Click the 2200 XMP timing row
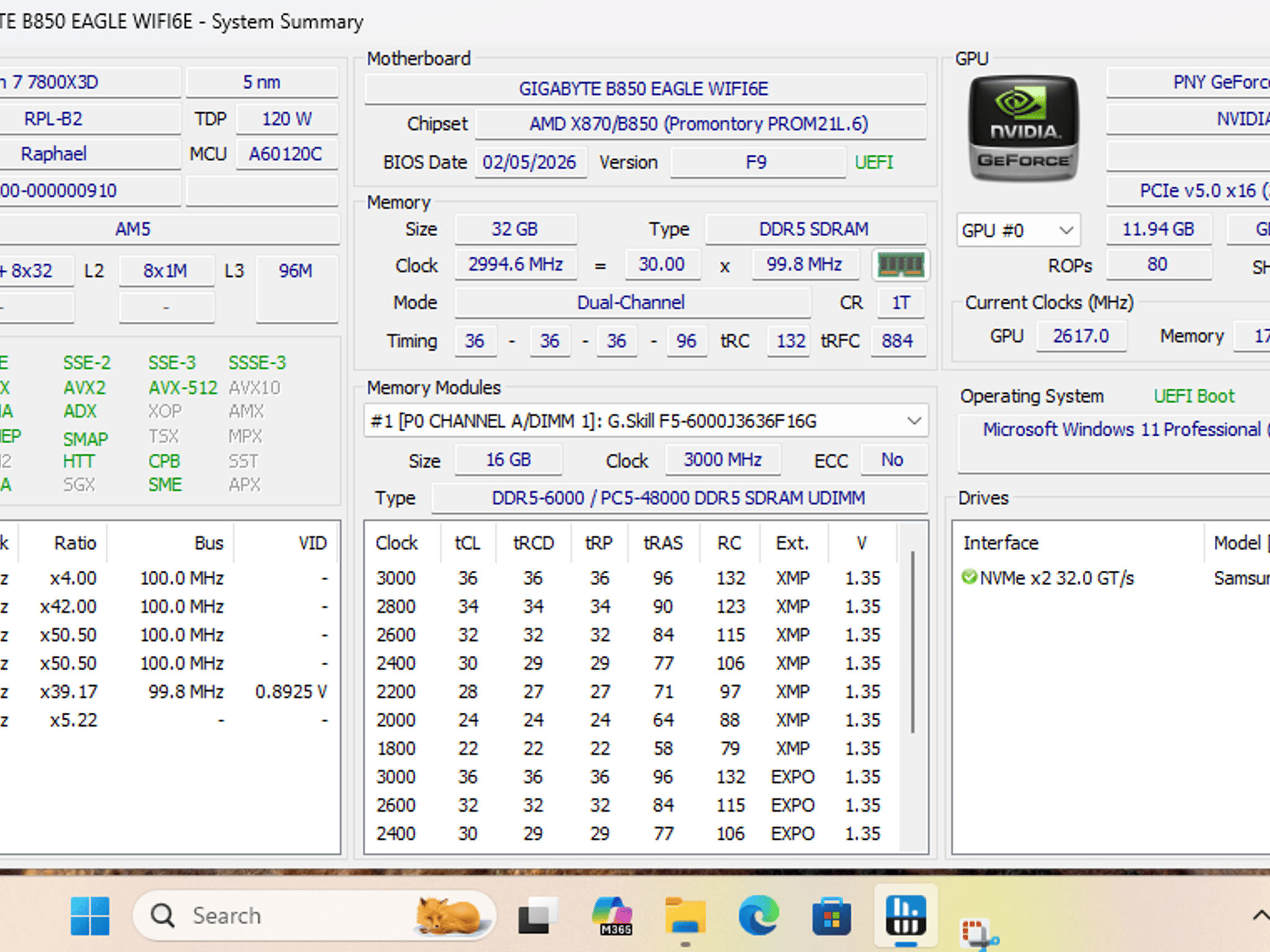This screenshot has width=1270, height=952. (633, 692)
